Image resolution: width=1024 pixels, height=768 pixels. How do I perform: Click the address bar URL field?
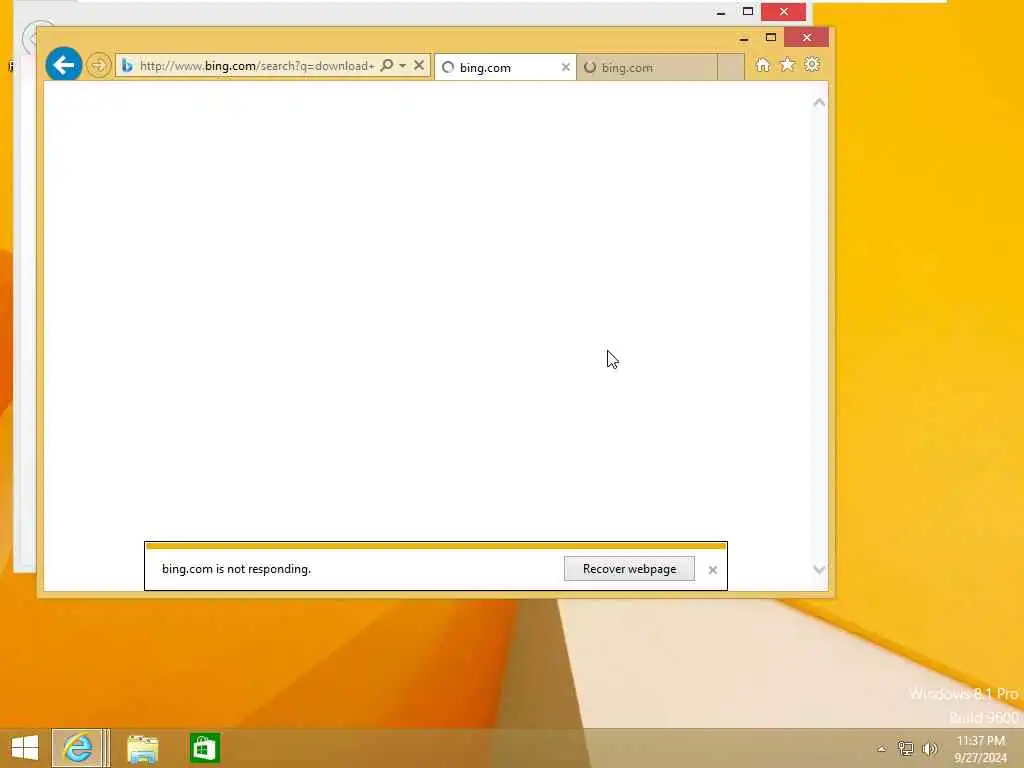257,66
